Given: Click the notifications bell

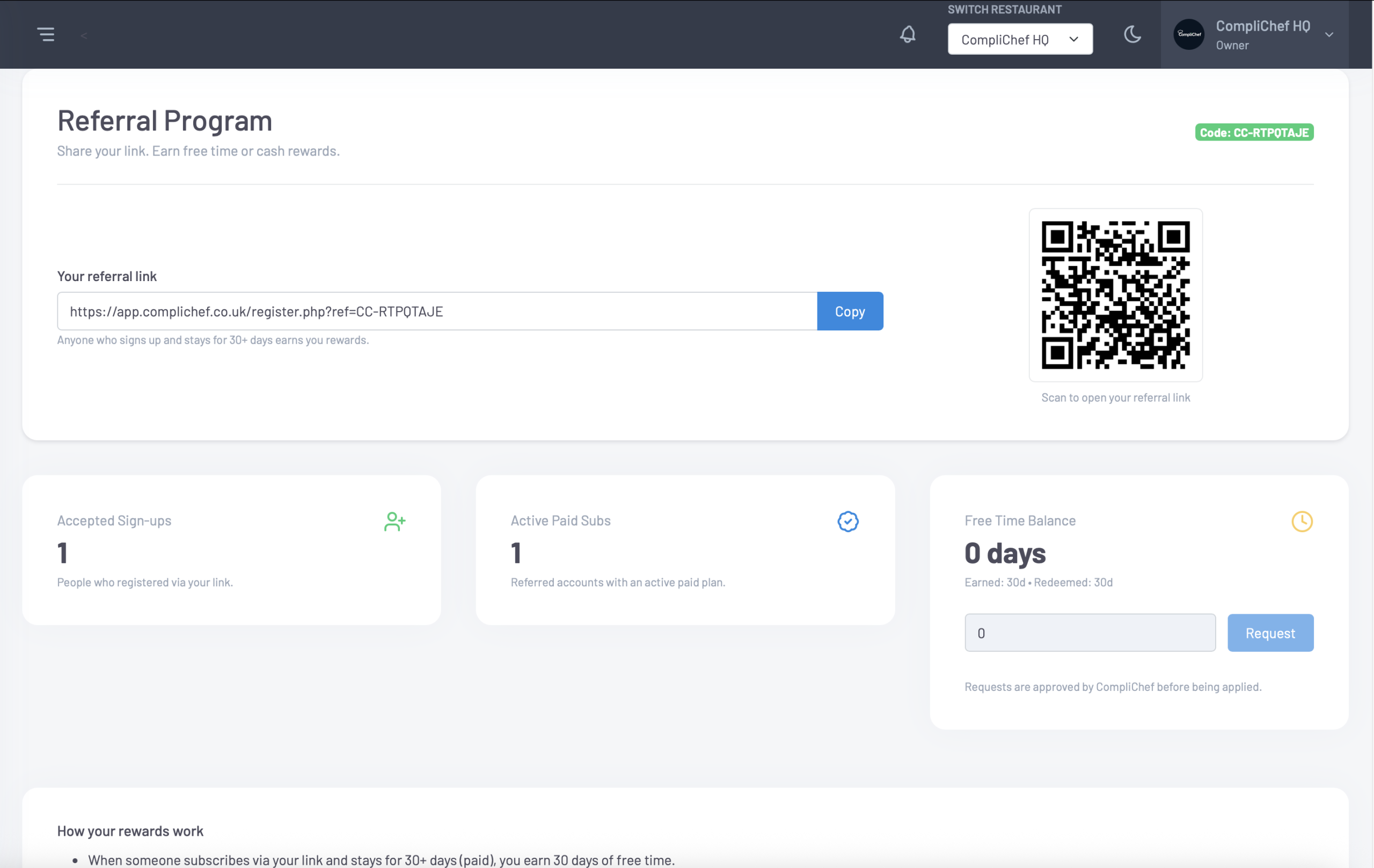Looking at the screenshot, I should click(908, 34).
